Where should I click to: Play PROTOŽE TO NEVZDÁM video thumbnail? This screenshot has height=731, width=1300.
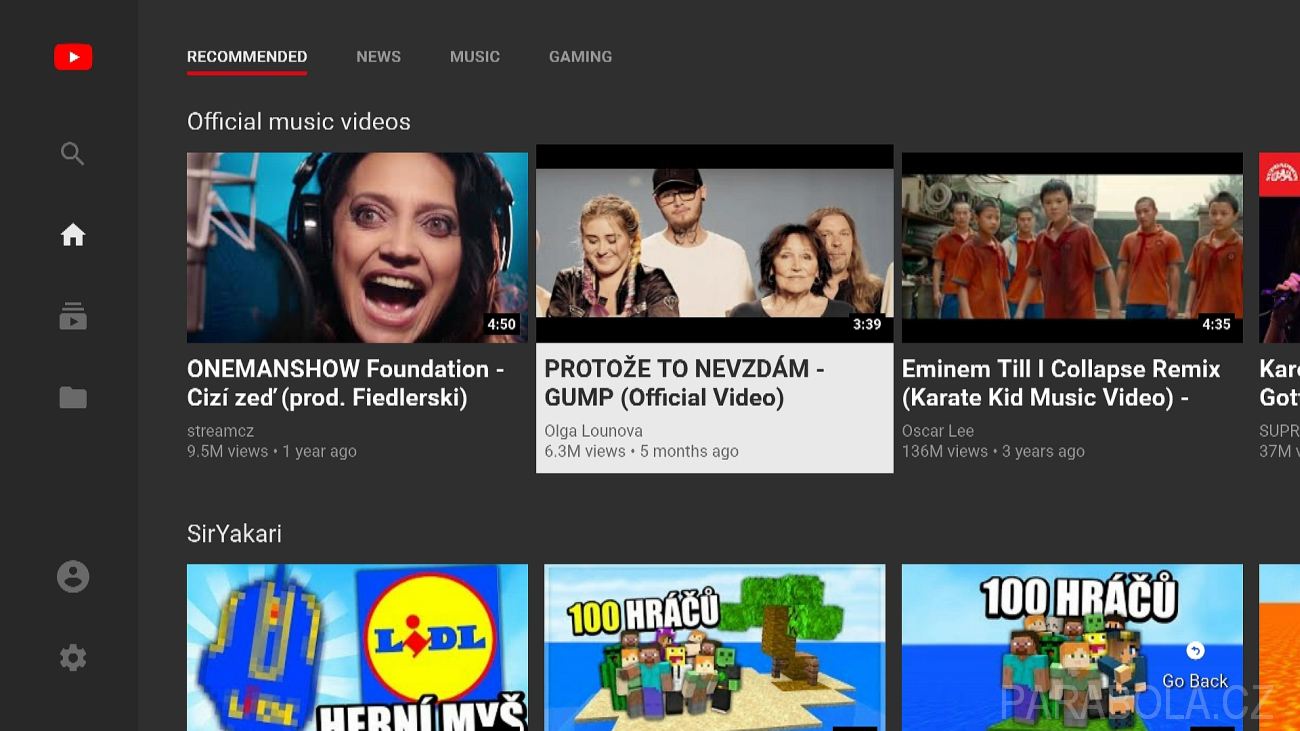(715, 243)
